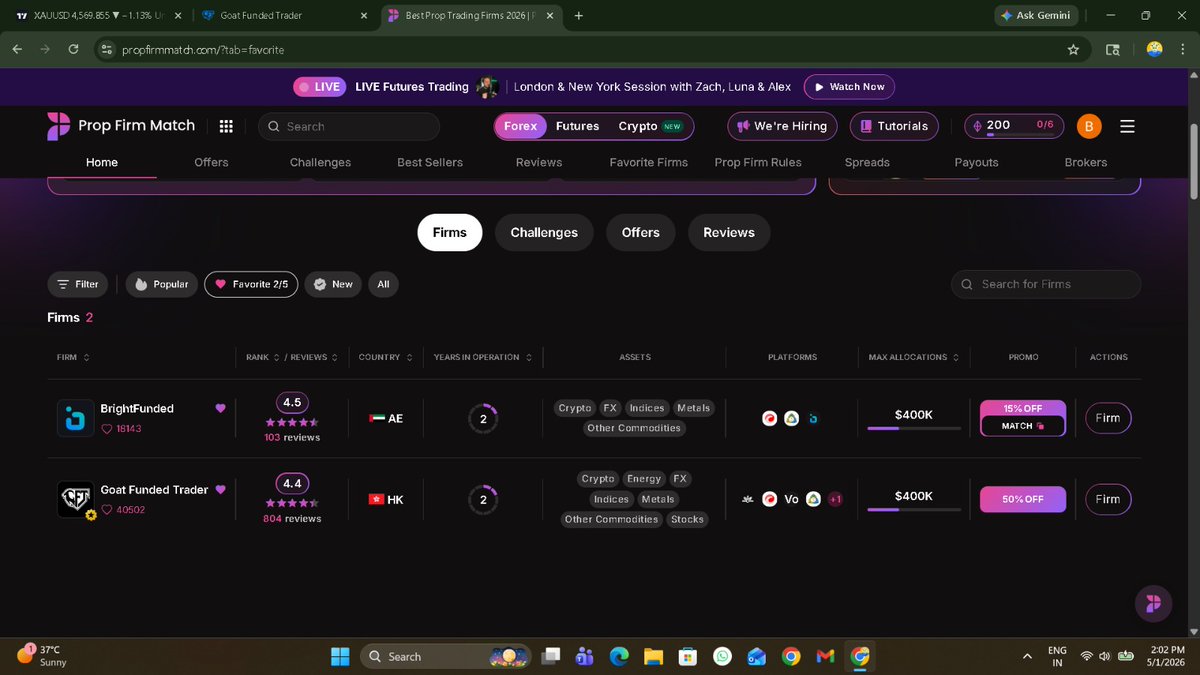1200x675 pixels.
Task: Switch to Futures market toggle
Action: (x=578, y=126)
